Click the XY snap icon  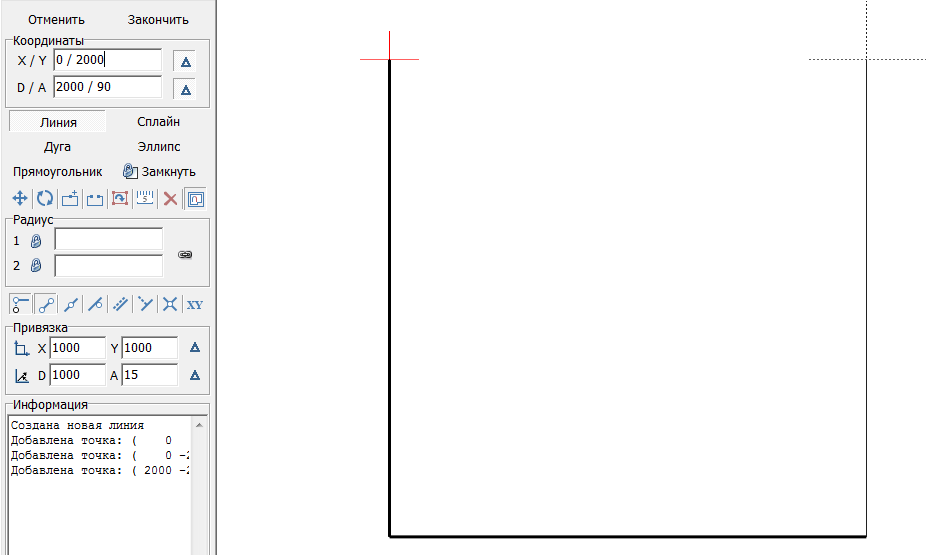(195, 304)
